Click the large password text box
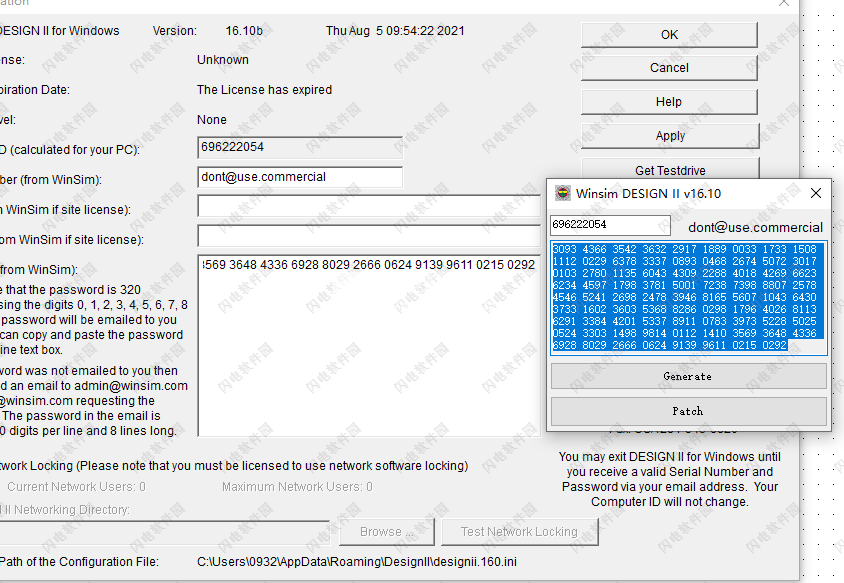The image size is (844, 583). point(369,346)
